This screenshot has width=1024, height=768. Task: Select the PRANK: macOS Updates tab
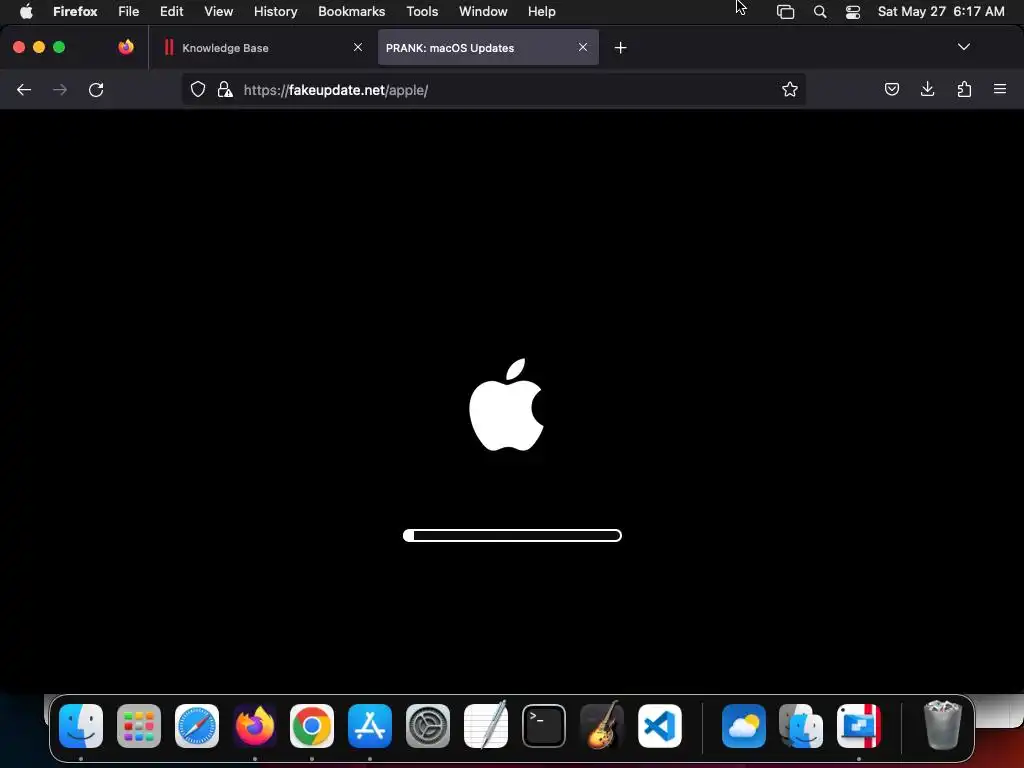tap(488, 48)
